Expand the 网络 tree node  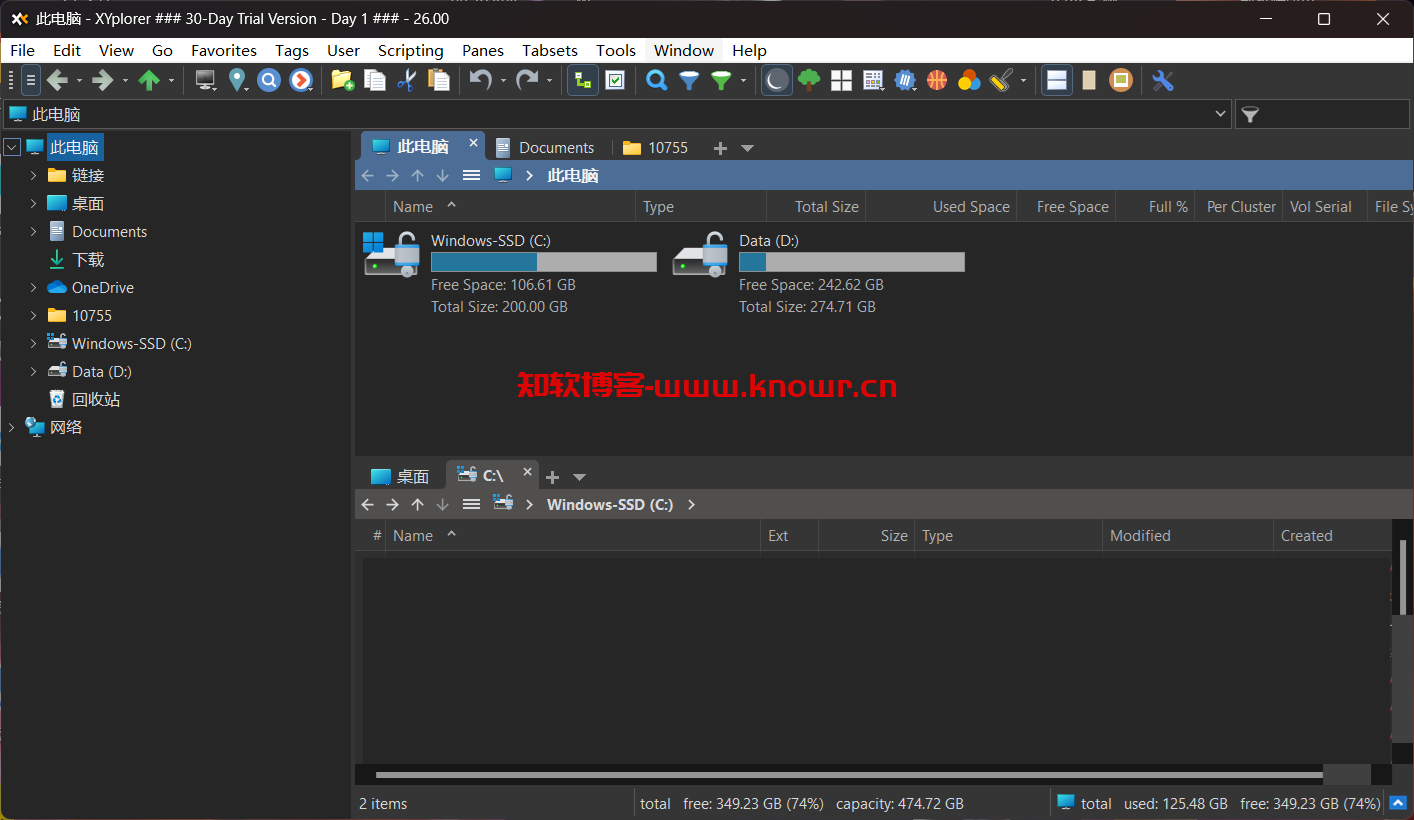pyautogui.click(x=12, y=427)
